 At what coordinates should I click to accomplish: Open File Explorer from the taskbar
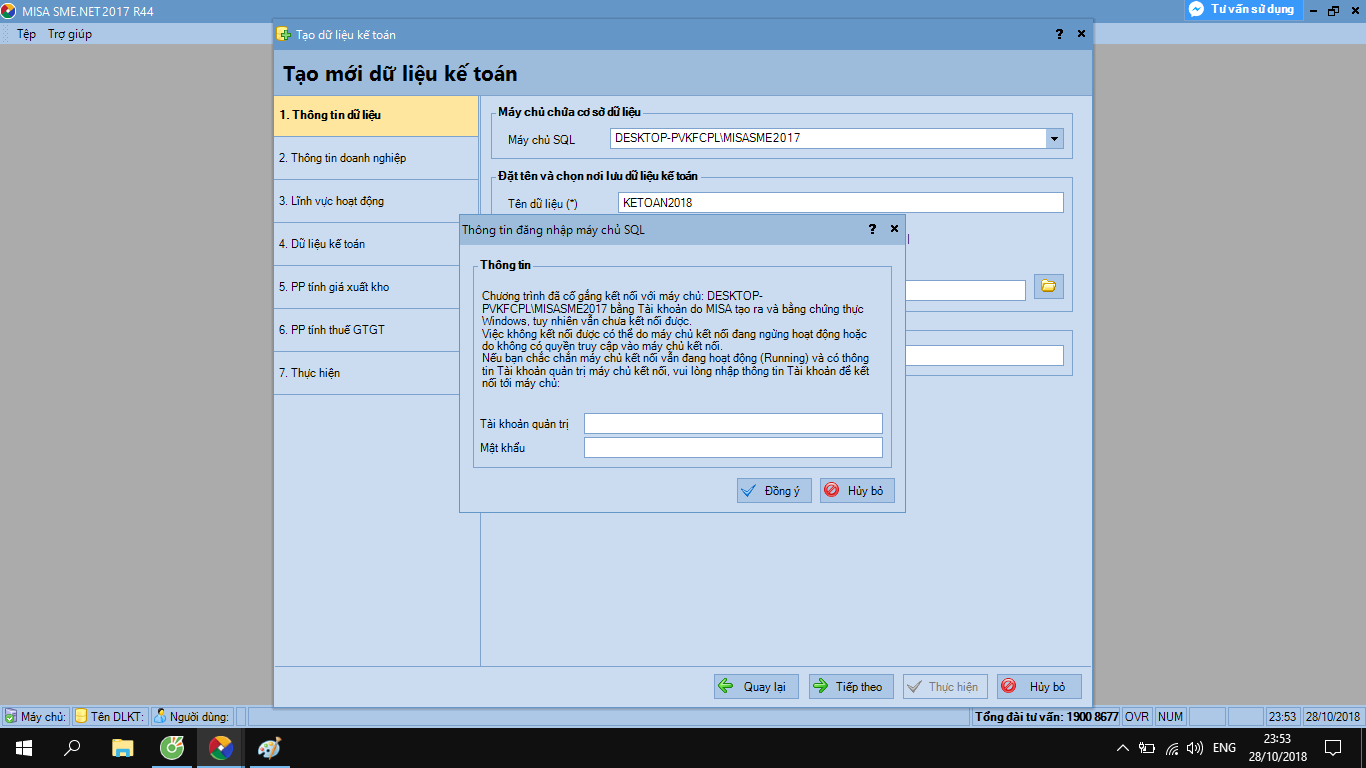pos(122,747)
